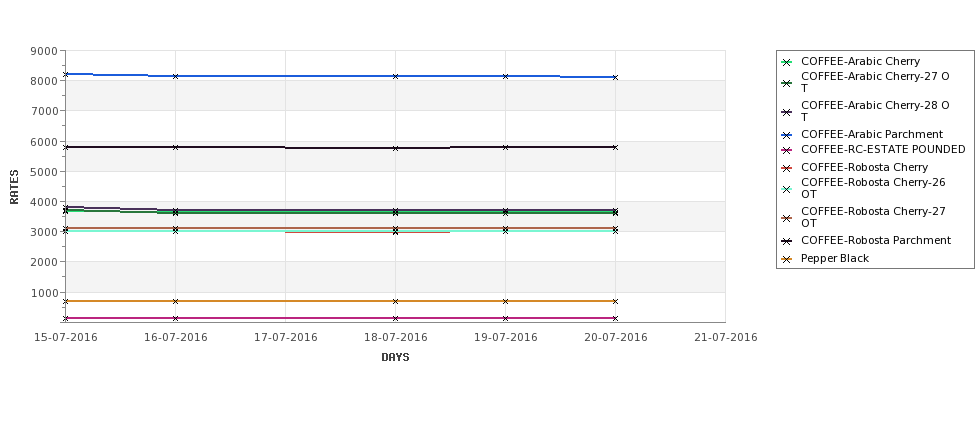Screen dimensions: 975x429
Task: Click the RATES axis title
Action: (x=14, y=187)
